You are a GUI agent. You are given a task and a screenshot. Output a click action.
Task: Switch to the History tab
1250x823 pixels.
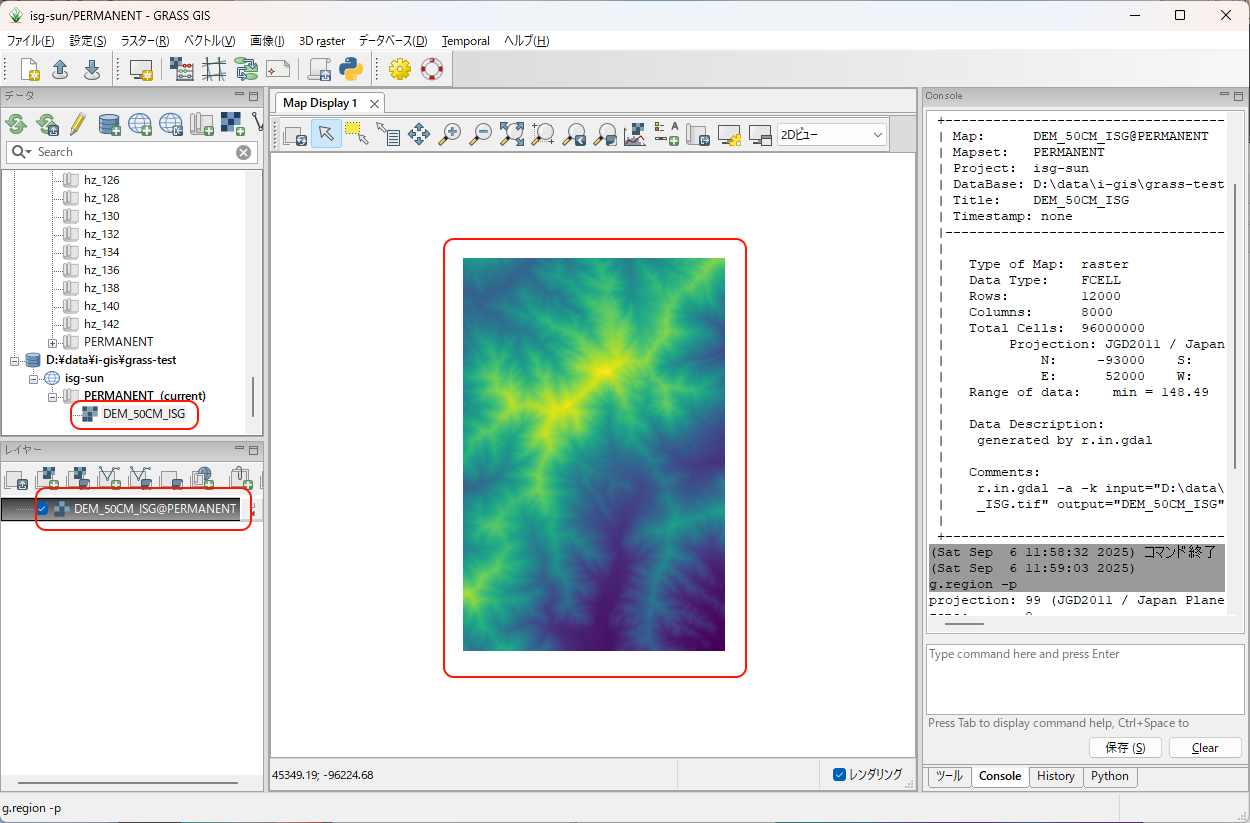(1055, 776)
